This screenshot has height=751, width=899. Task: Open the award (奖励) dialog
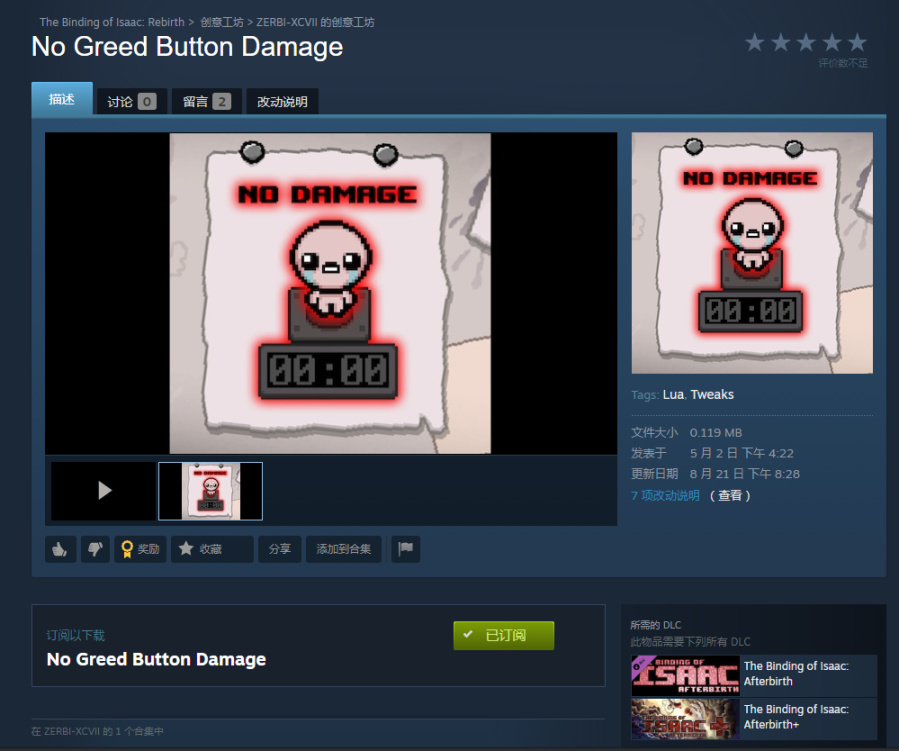(x=140, y=549)
